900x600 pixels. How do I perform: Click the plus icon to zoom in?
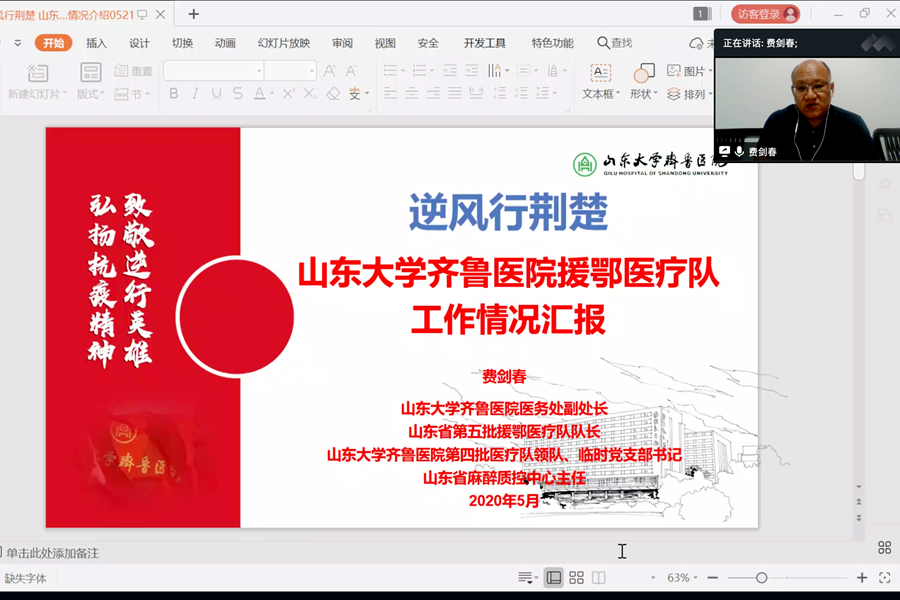[x=862, y=578]
